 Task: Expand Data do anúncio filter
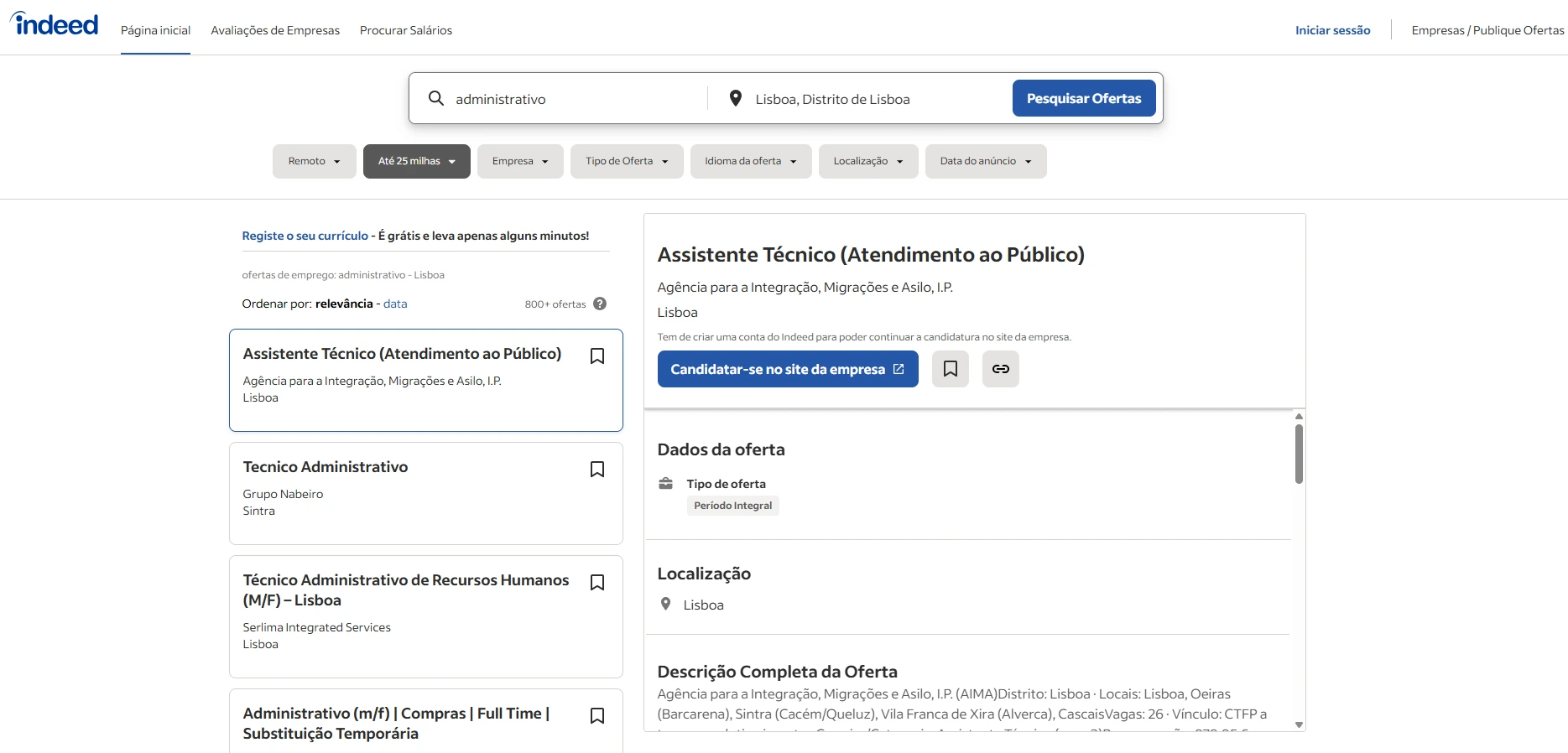(986, 161)
